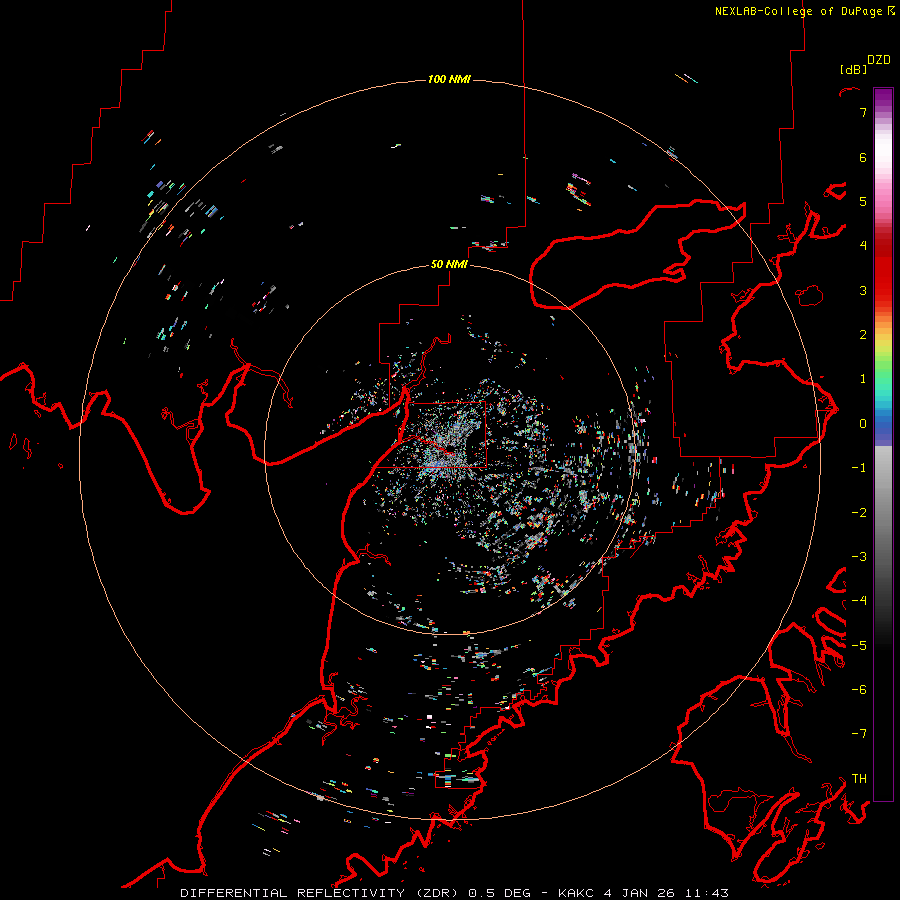Click the 4 value on the color scale

pos(863,246)
